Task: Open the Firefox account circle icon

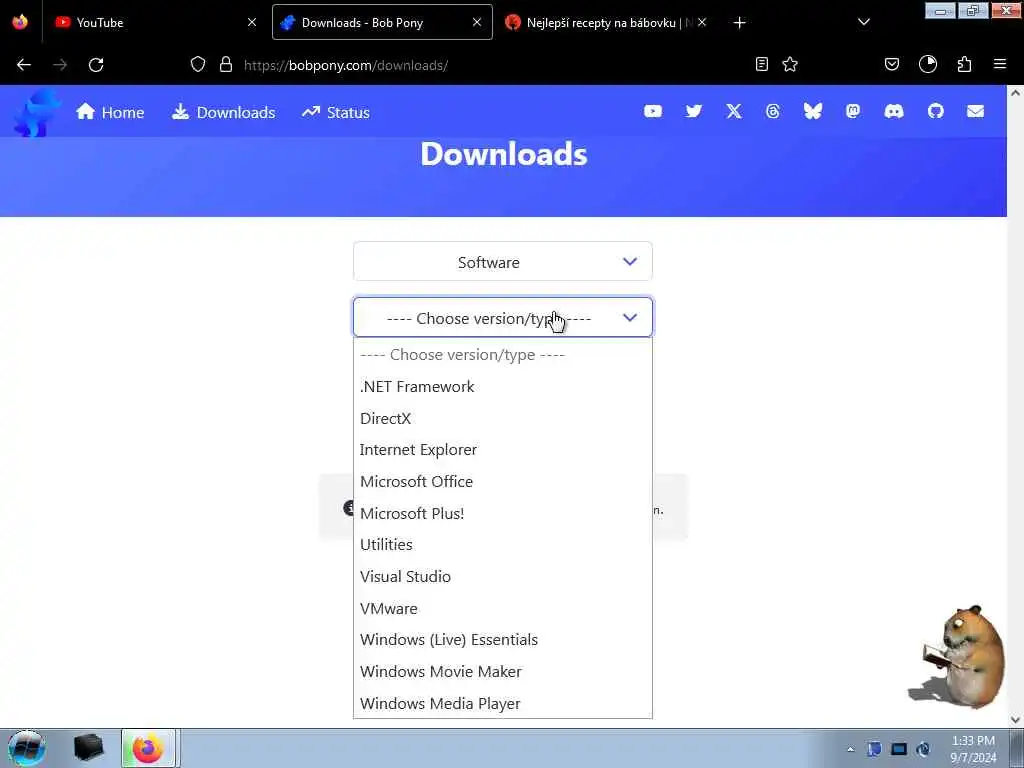Action: (928, 64)
